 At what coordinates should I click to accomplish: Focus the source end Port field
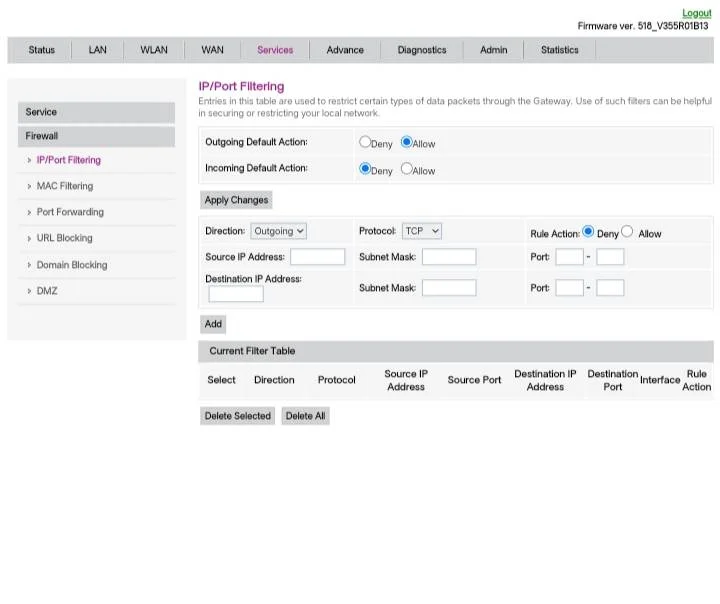pyautogui.click(x=610, y=257)
